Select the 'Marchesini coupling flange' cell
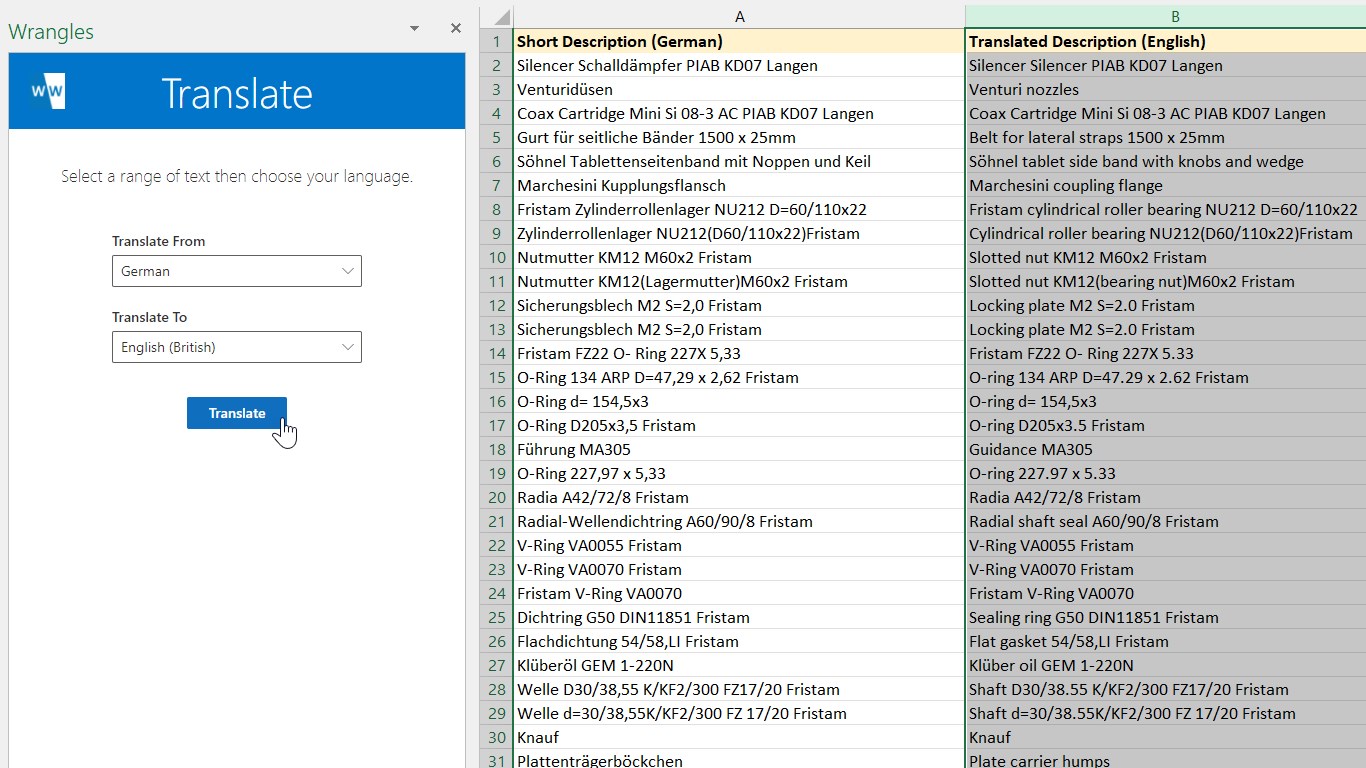 [1166, 186]
